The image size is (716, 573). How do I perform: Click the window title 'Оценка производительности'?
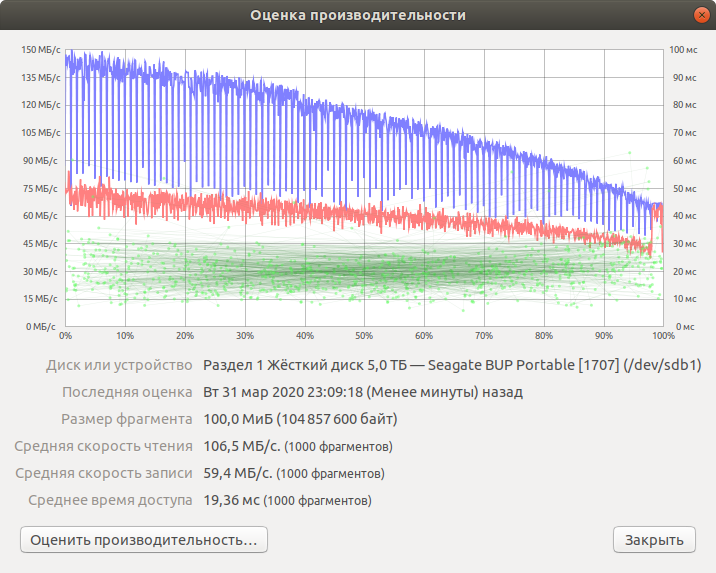(x=358, y=15)
